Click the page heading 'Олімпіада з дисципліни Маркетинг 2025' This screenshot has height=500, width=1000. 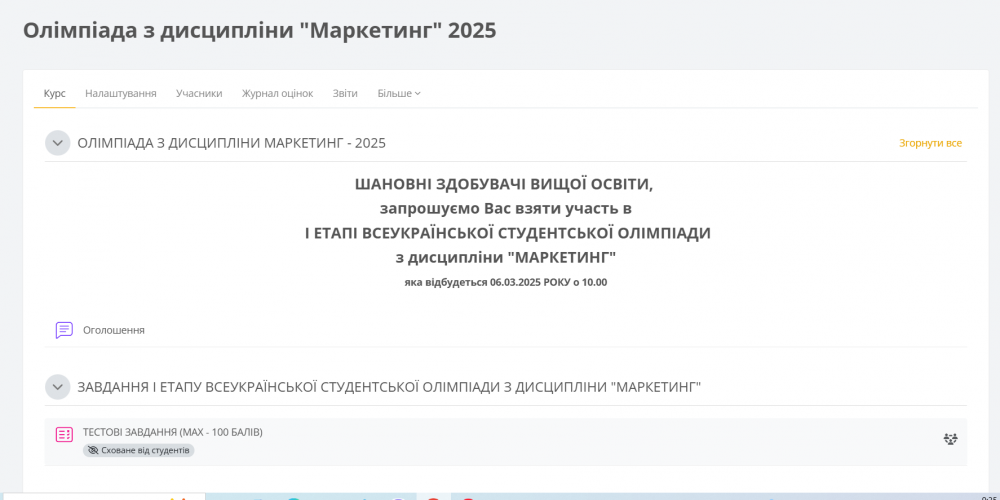pos(260,30)
